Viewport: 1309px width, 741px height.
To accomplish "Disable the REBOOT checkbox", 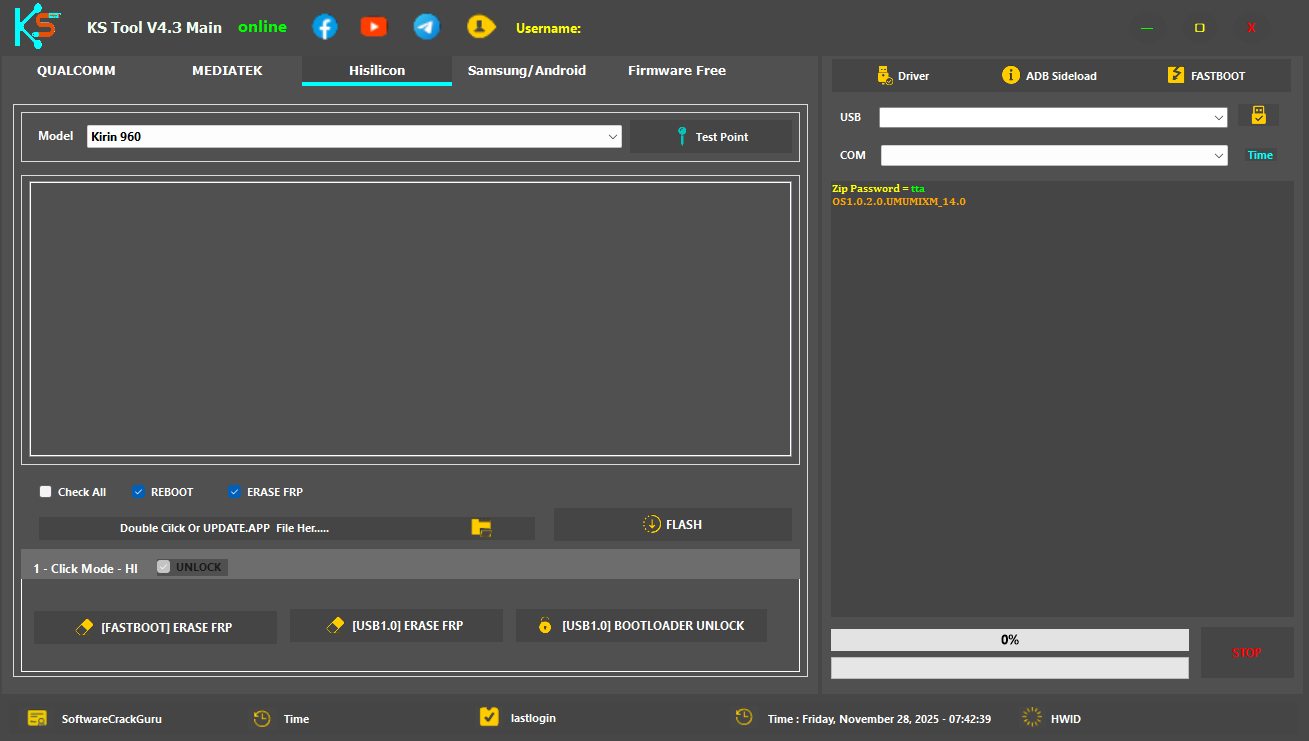I will click(138, 491).
